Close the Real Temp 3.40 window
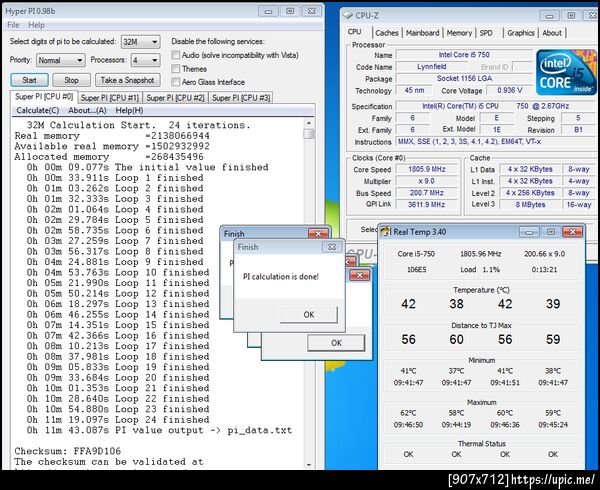The width and height of the screenshot is (600, 490). (572, 232)
